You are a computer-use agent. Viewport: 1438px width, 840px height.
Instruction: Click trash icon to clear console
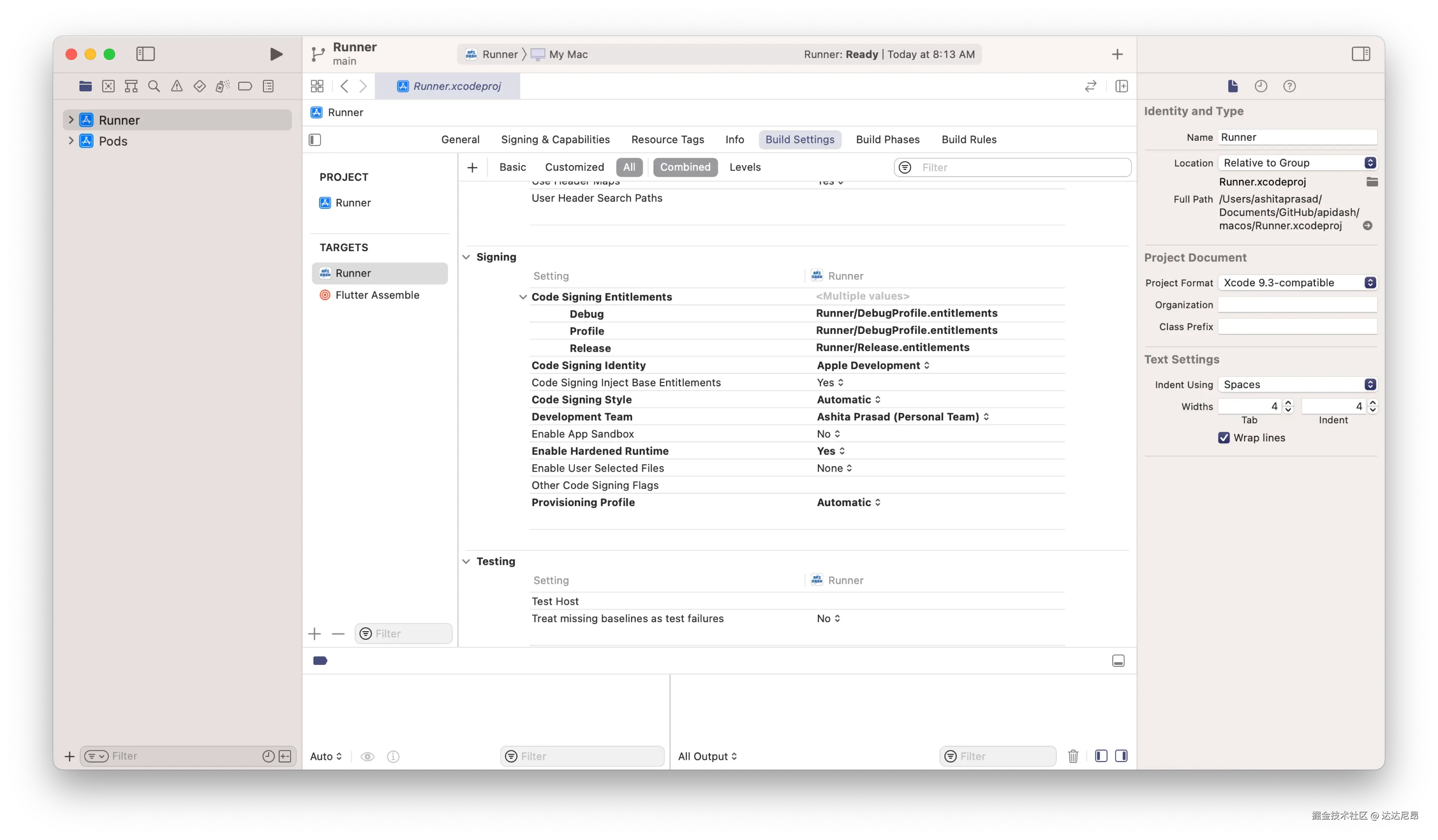(1073, 756)
